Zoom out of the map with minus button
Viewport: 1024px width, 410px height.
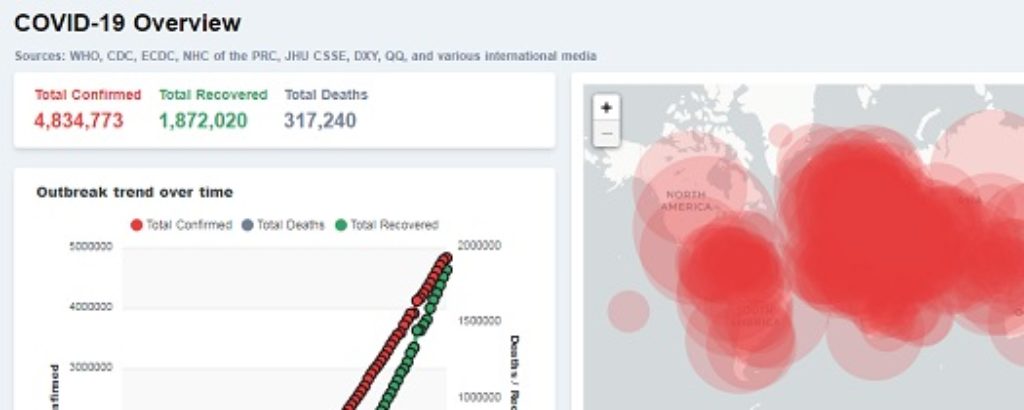pos(607,134)
